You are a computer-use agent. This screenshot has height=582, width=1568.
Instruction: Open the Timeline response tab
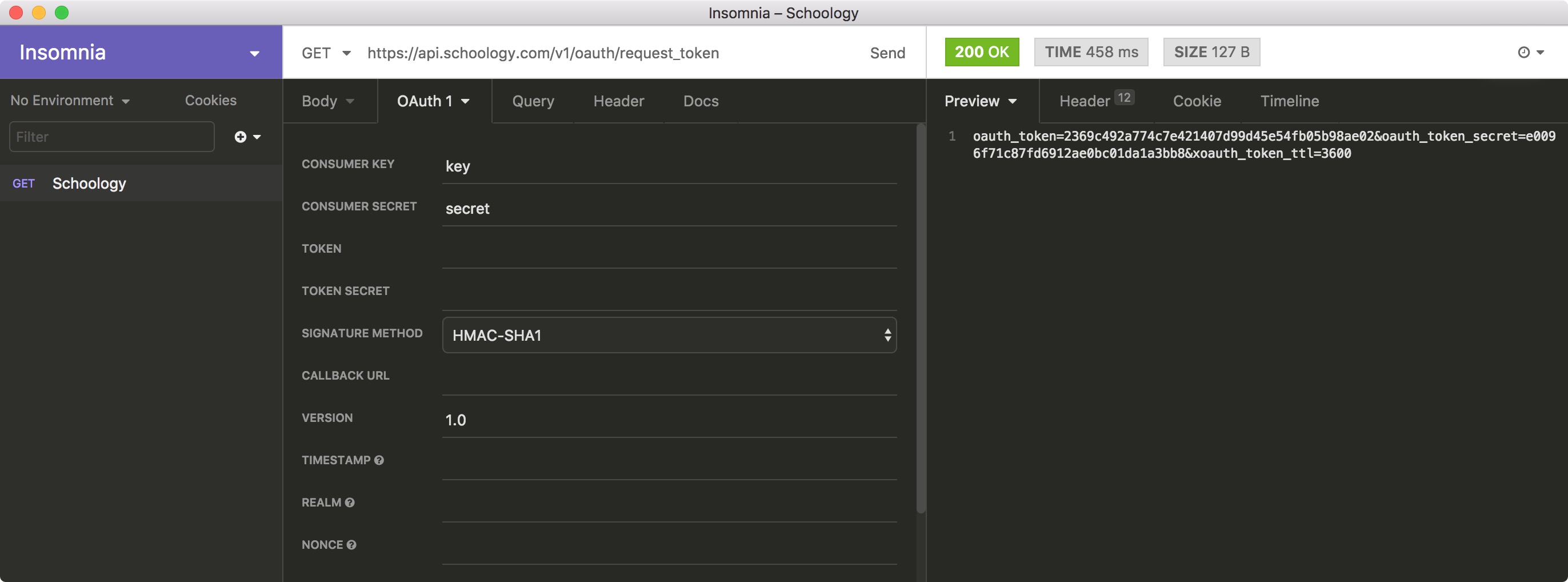1289,101
